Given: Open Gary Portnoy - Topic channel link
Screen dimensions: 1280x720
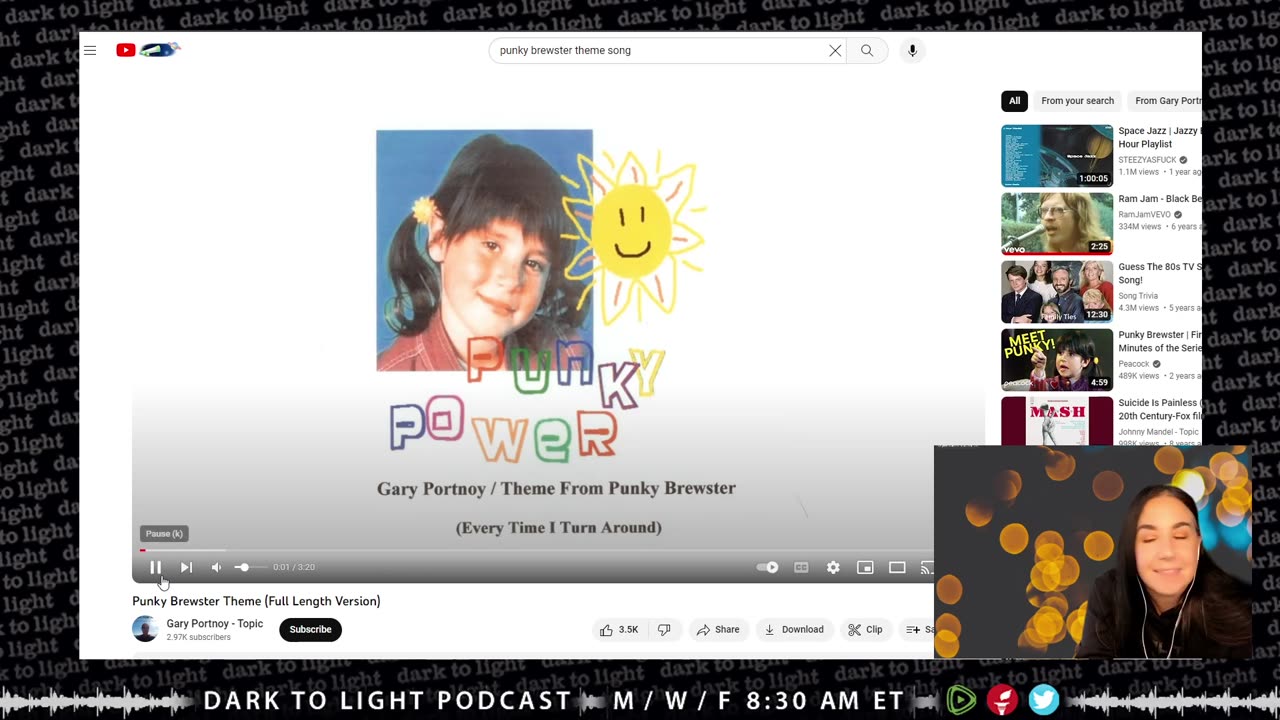Looking at the screenshot, I should (x=215, y=623).
